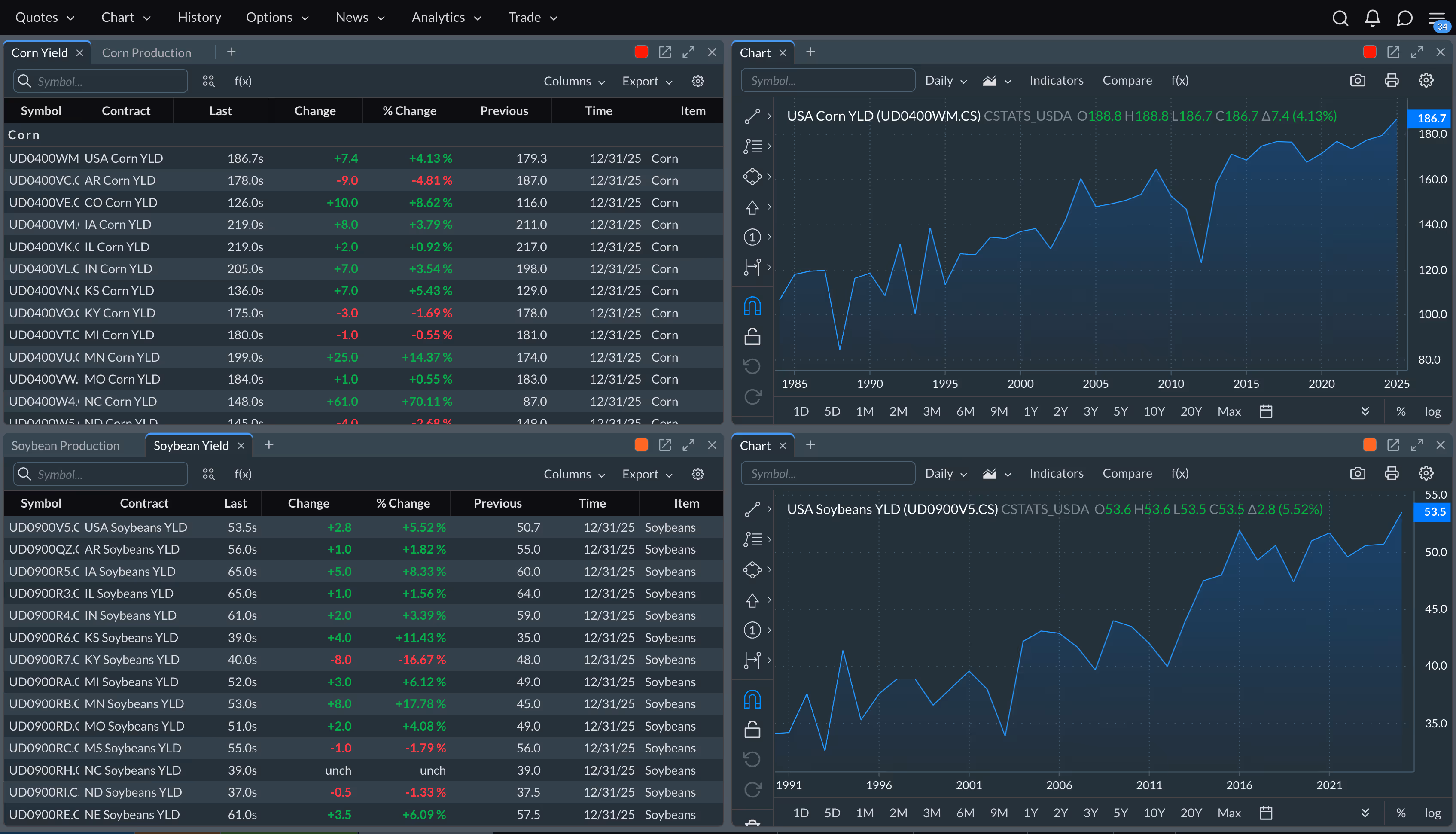Take a snapshot of the Corn chart

coord(1358,80)
